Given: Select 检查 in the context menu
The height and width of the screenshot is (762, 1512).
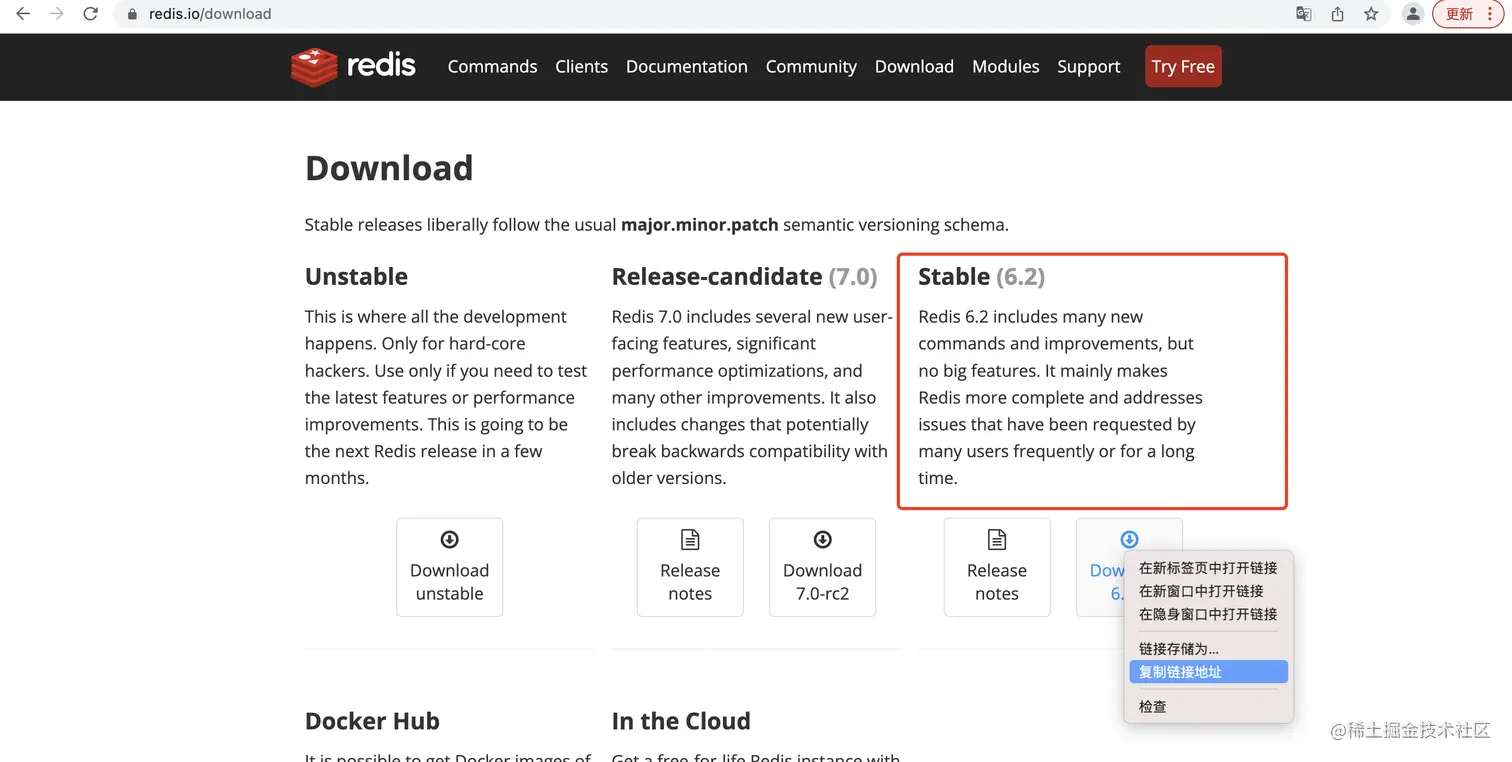Looking at the screenshot, I should pyautogui.click(x=1153, y=706).
